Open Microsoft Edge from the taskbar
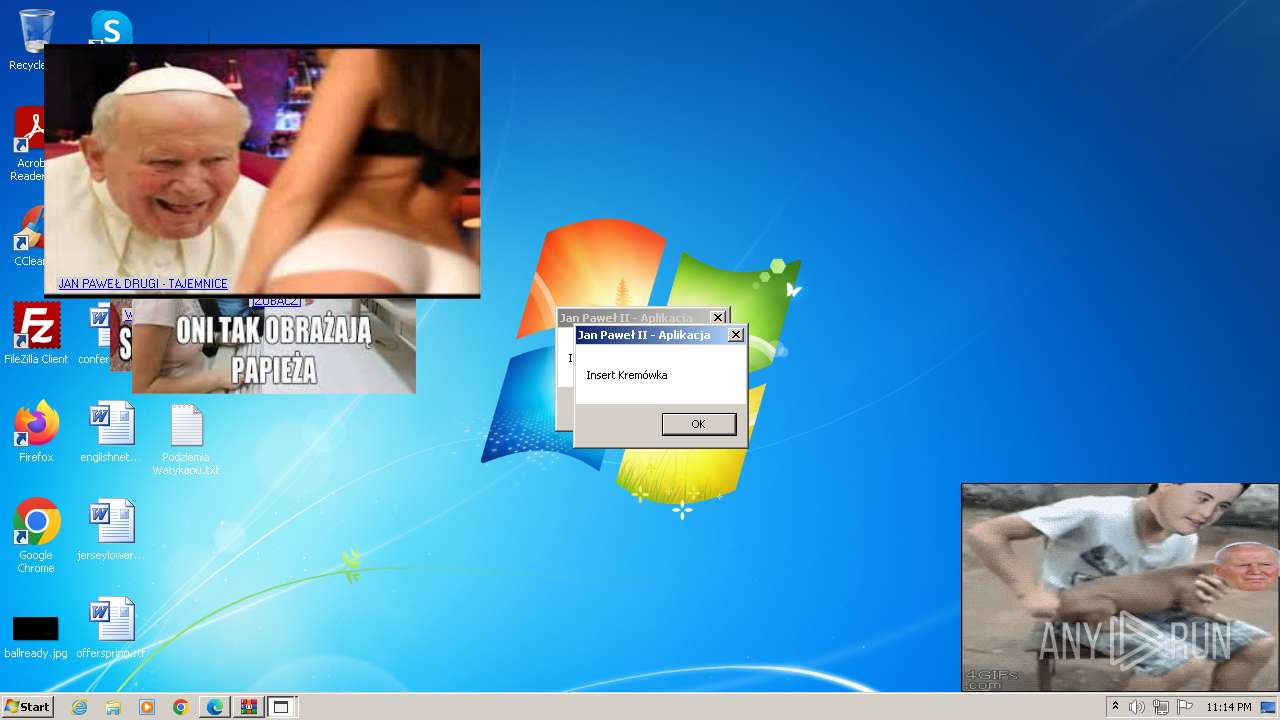1280x720 pixels. 214,707
